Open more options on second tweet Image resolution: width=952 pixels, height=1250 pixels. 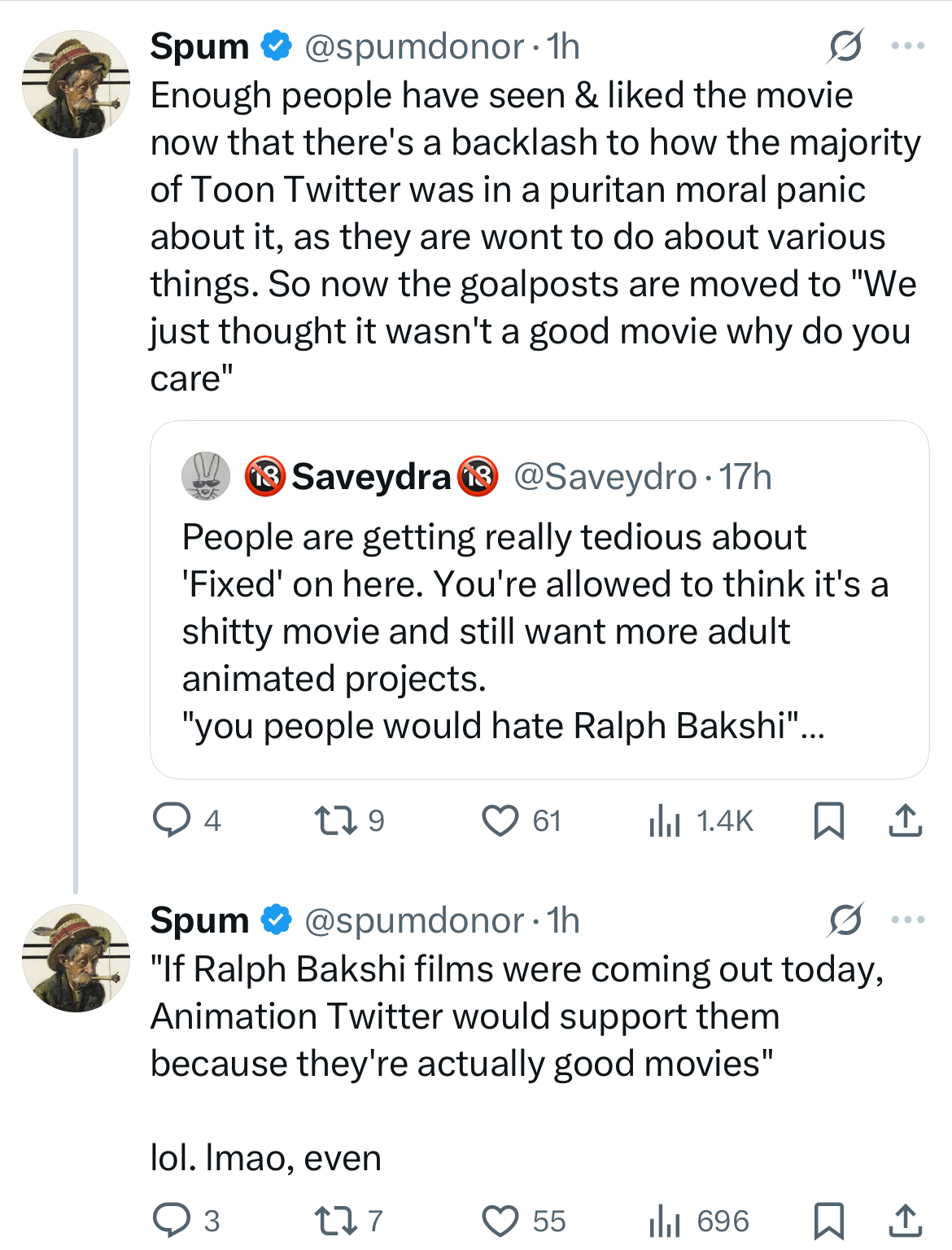point(907,920)
